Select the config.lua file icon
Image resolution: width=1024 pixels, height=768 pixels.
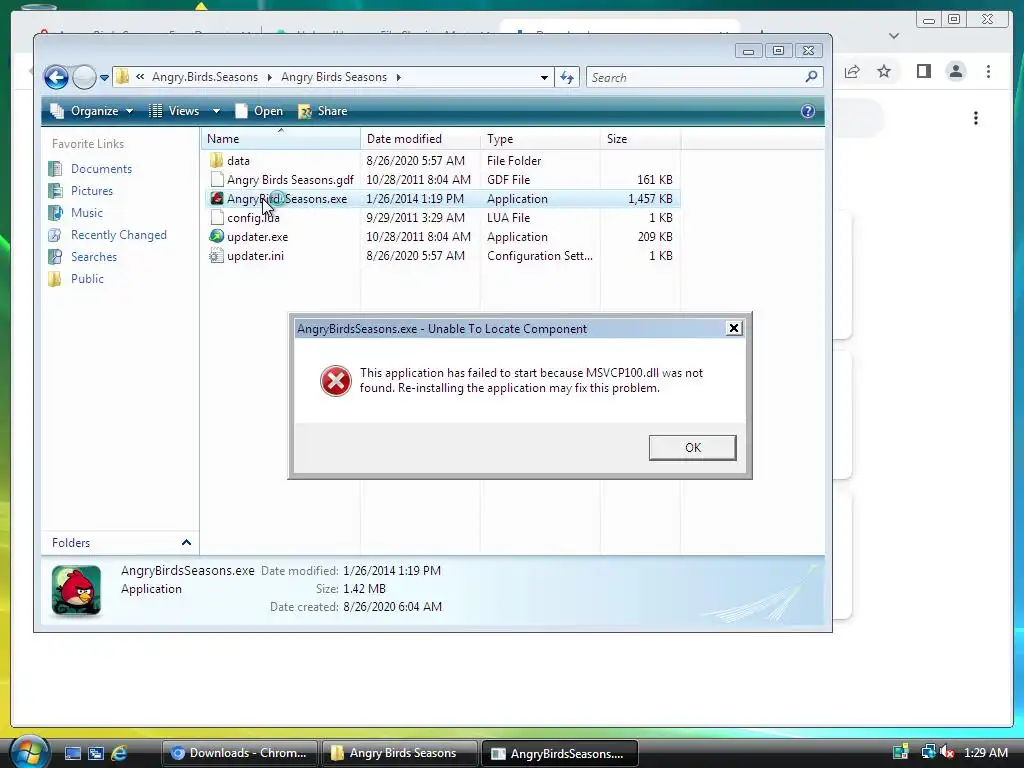(217, 217)
